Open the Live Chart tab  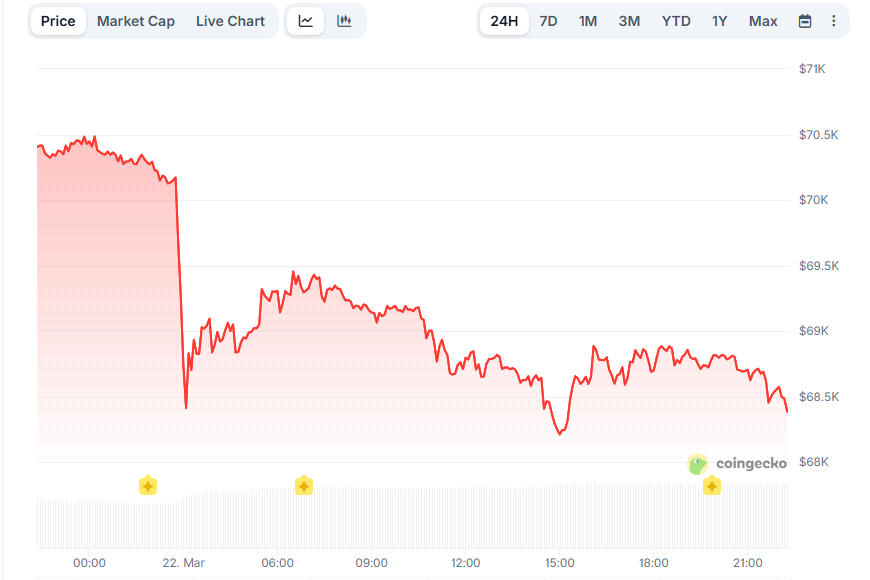(x=231, y=21)
